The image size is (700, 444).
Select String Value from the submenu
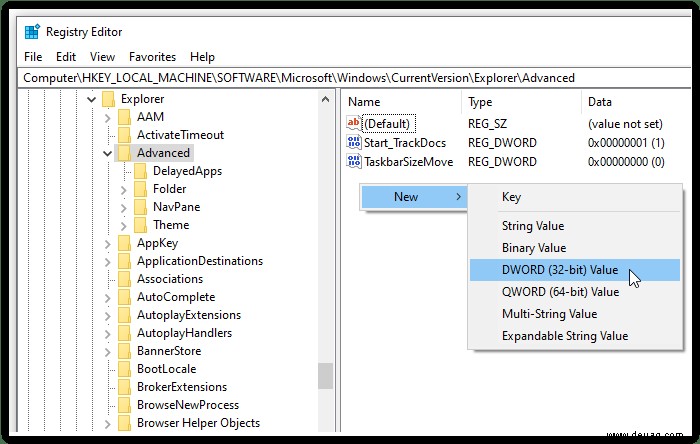pyautogui.click(x=575, y=226)
